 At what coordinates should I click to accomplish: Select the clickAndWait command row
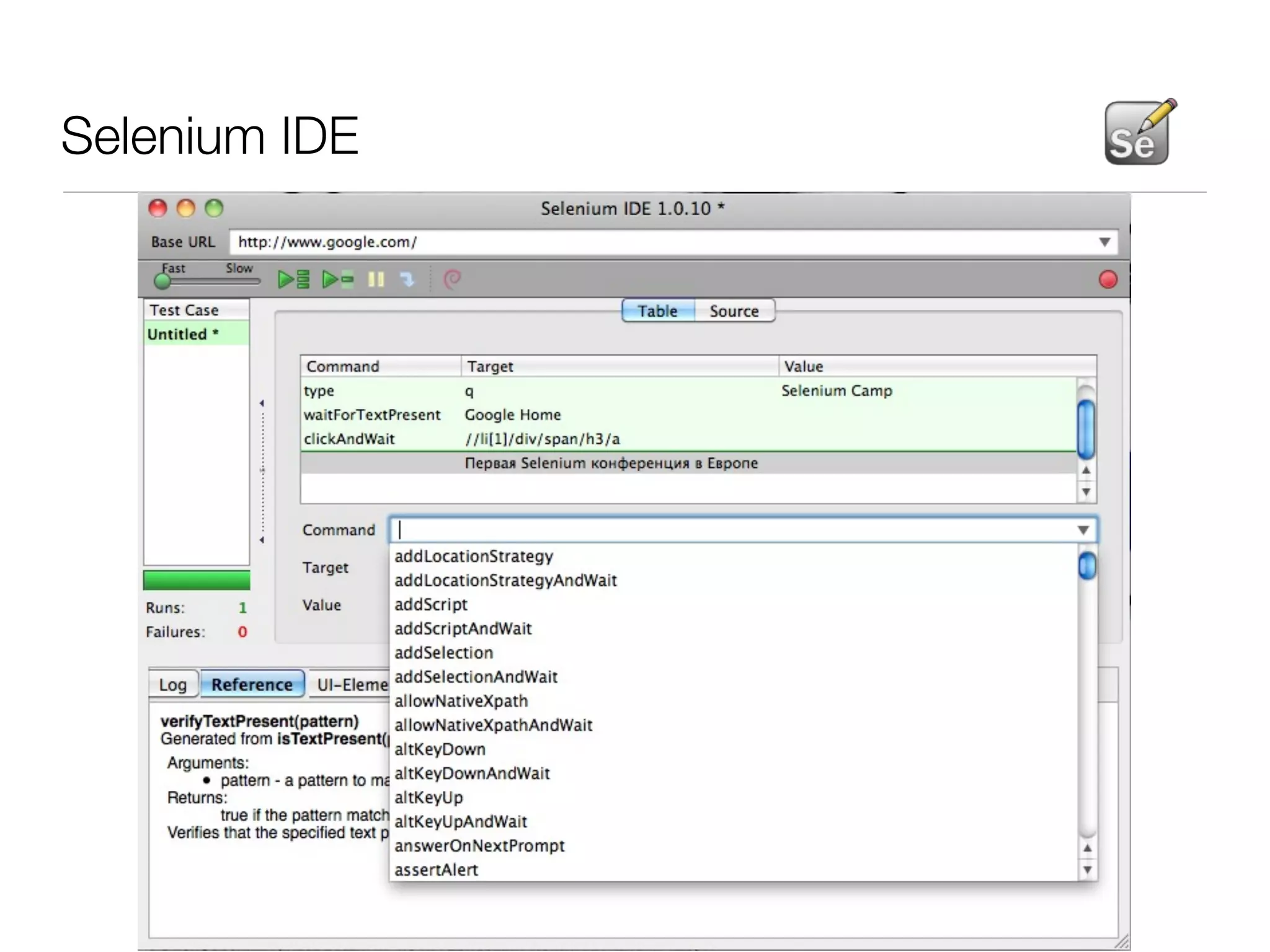click(x=688, y=439)
